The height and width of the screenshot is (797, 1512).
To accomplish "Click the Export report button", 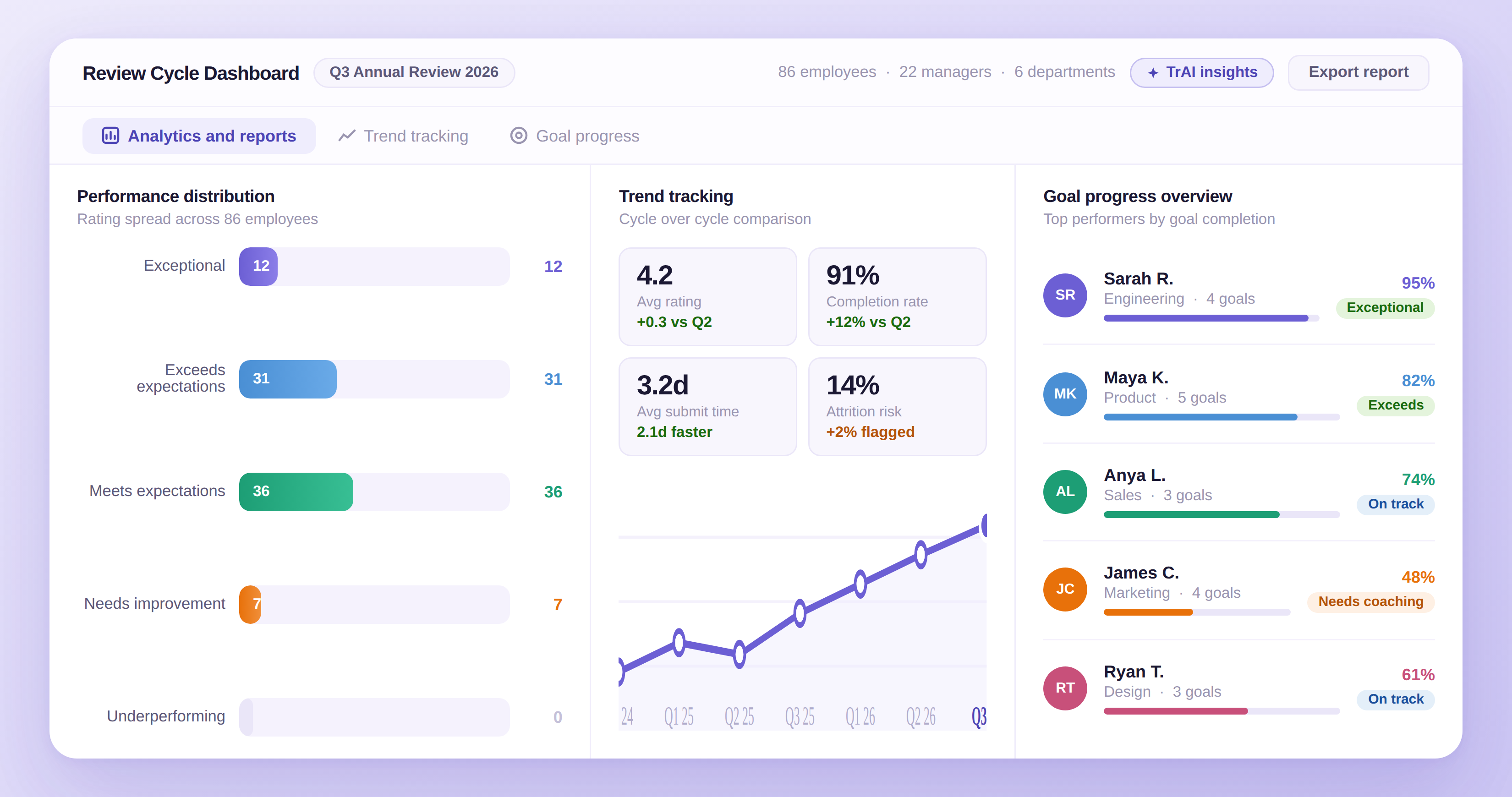I will [x=1358, y=72].
